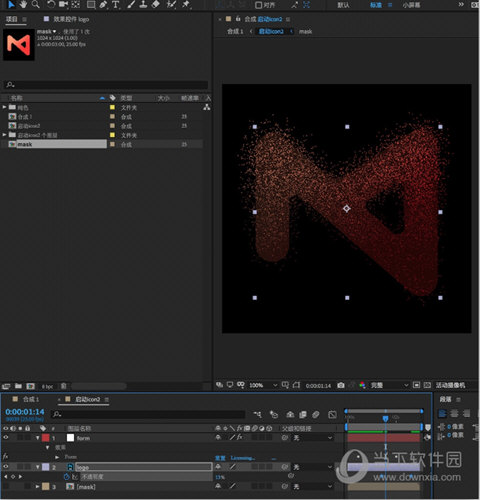Viewport: 480px width, 500px height.
Task: Take a snapshot with the camera icon
Action: click(341, 385)
